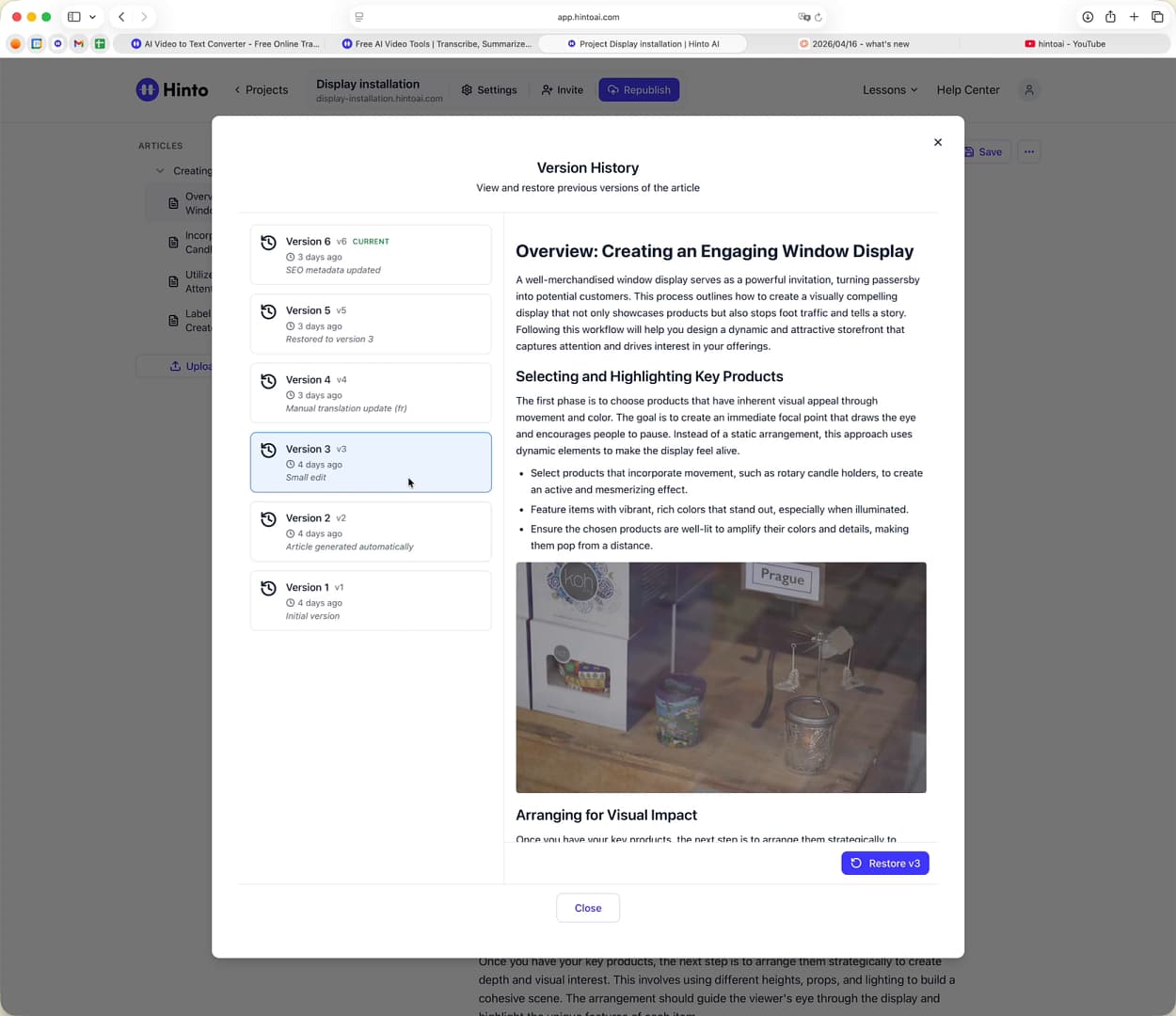Click the history icon beside Version 6
Viewport: 1176px width, 1016px height.
tap(268, 243)
